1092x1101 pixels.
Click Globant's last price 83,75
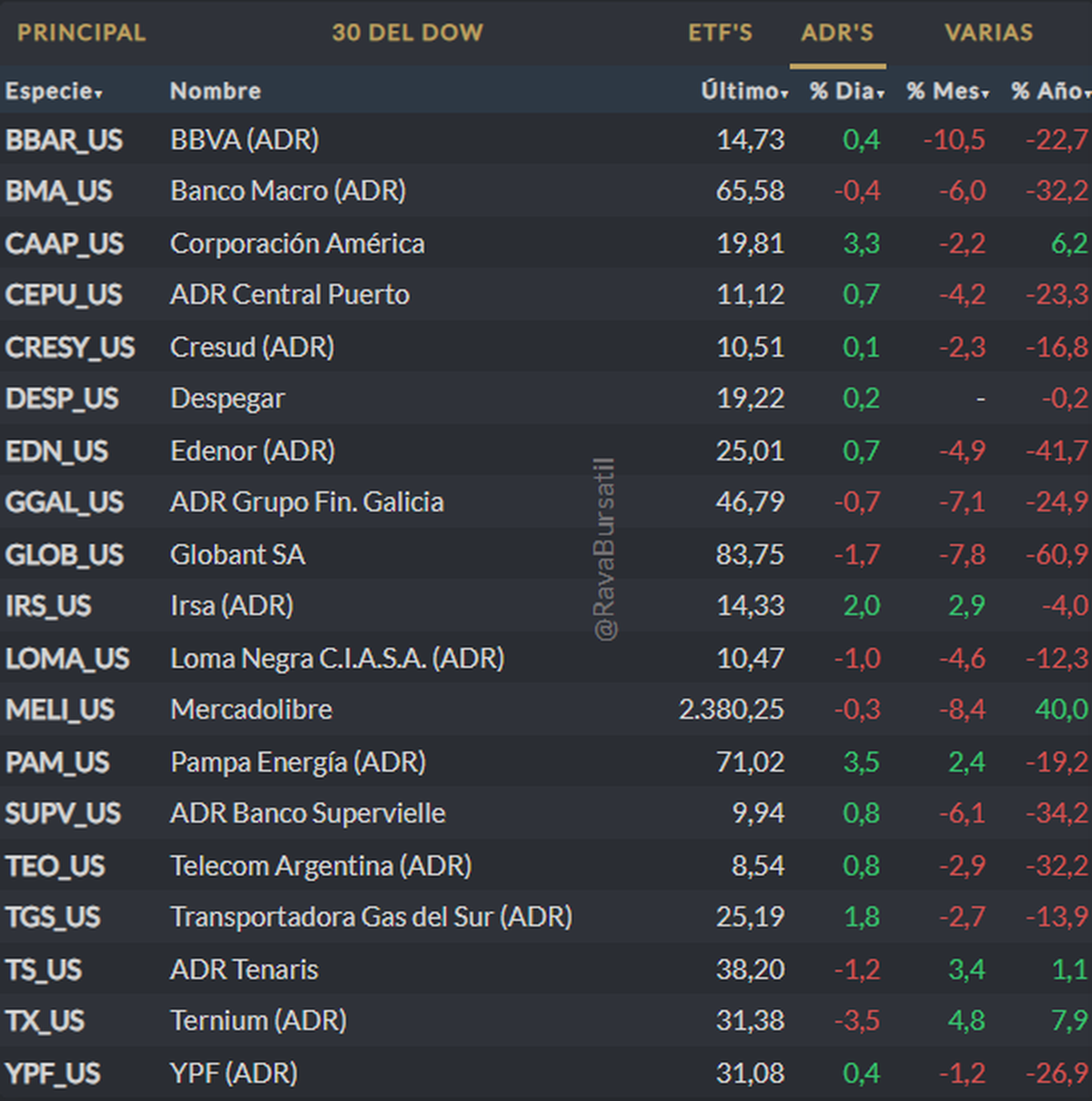[750, 555]
